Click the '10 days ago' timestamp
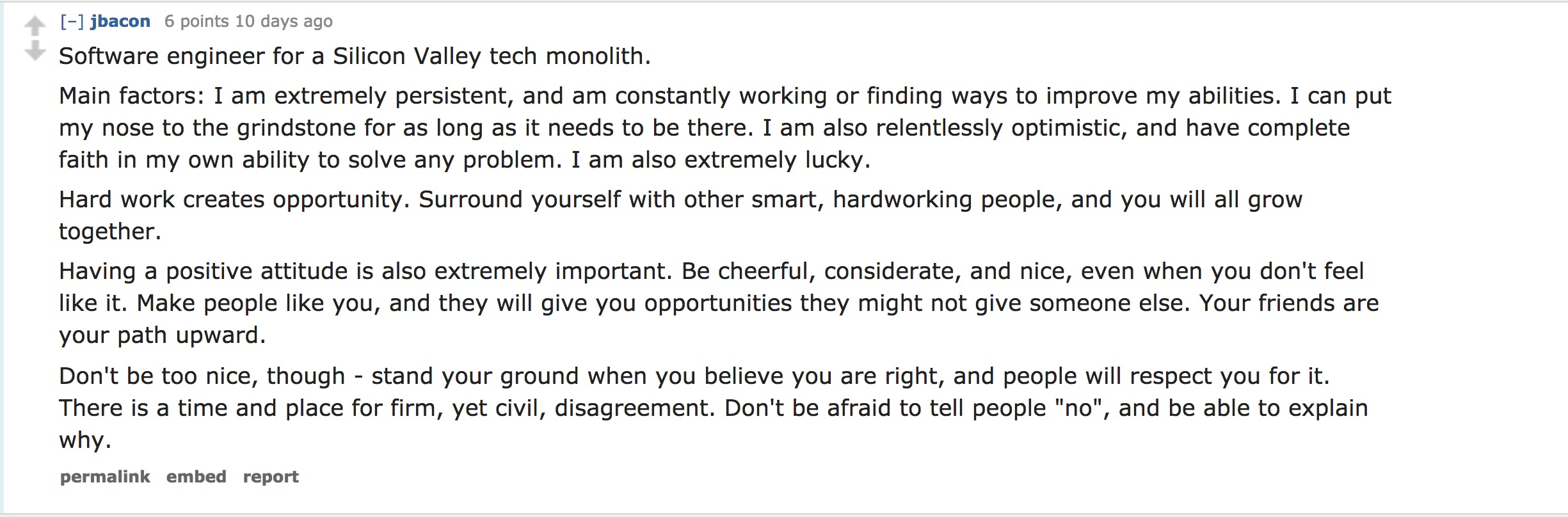Viewport: 1568px width, 517px height. pyautogui.click(x=284, y=21)
